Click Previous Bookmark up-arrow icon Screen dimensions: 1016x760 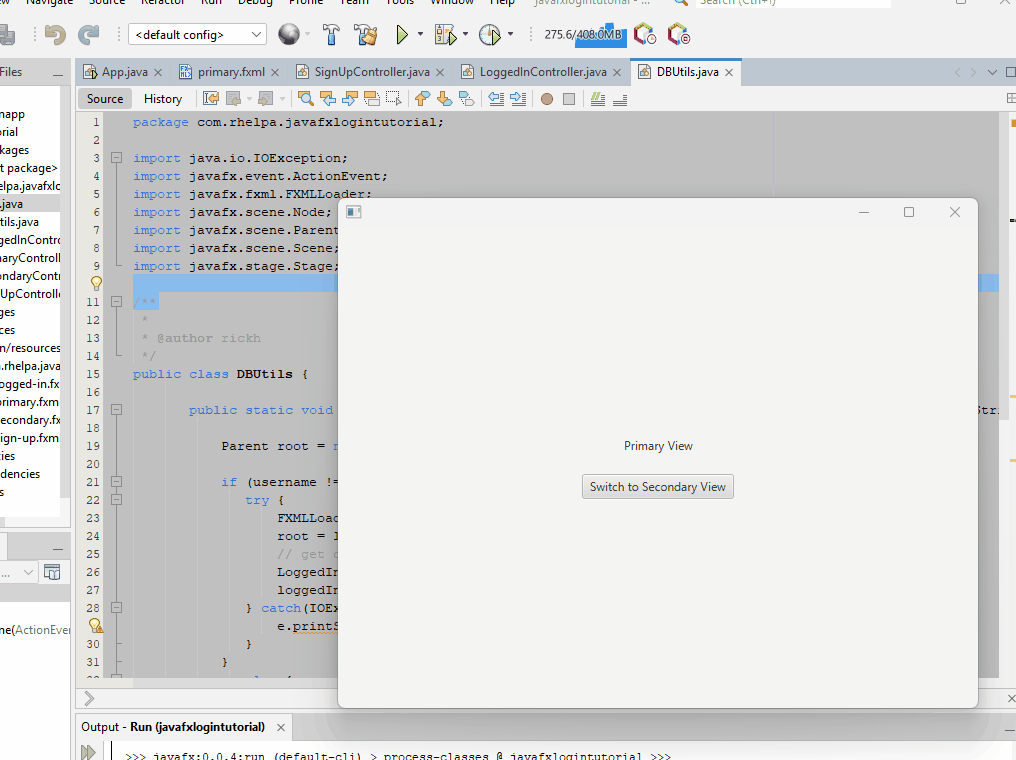tap(422, 98)
